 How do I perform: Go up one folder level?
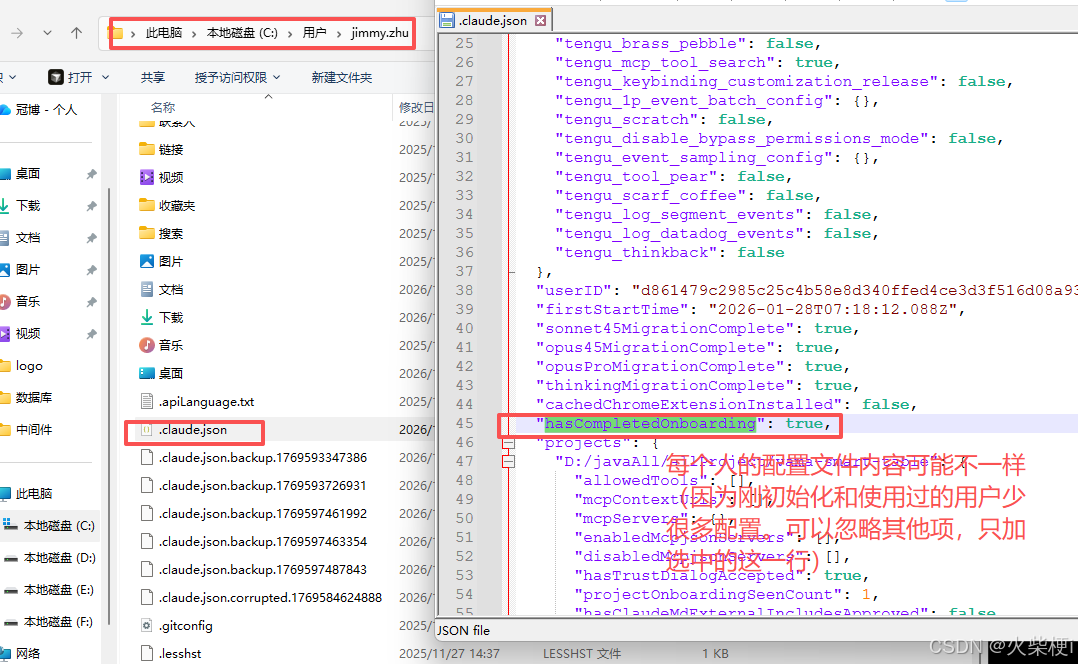coord(76,33)
